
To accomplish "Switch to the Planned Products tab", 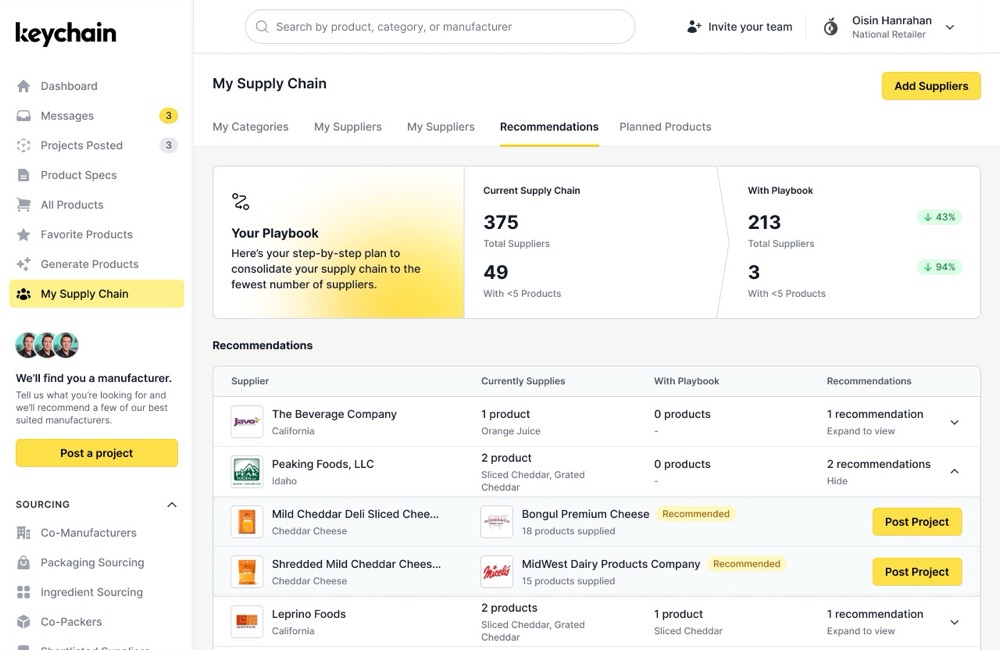I will 665,127.
